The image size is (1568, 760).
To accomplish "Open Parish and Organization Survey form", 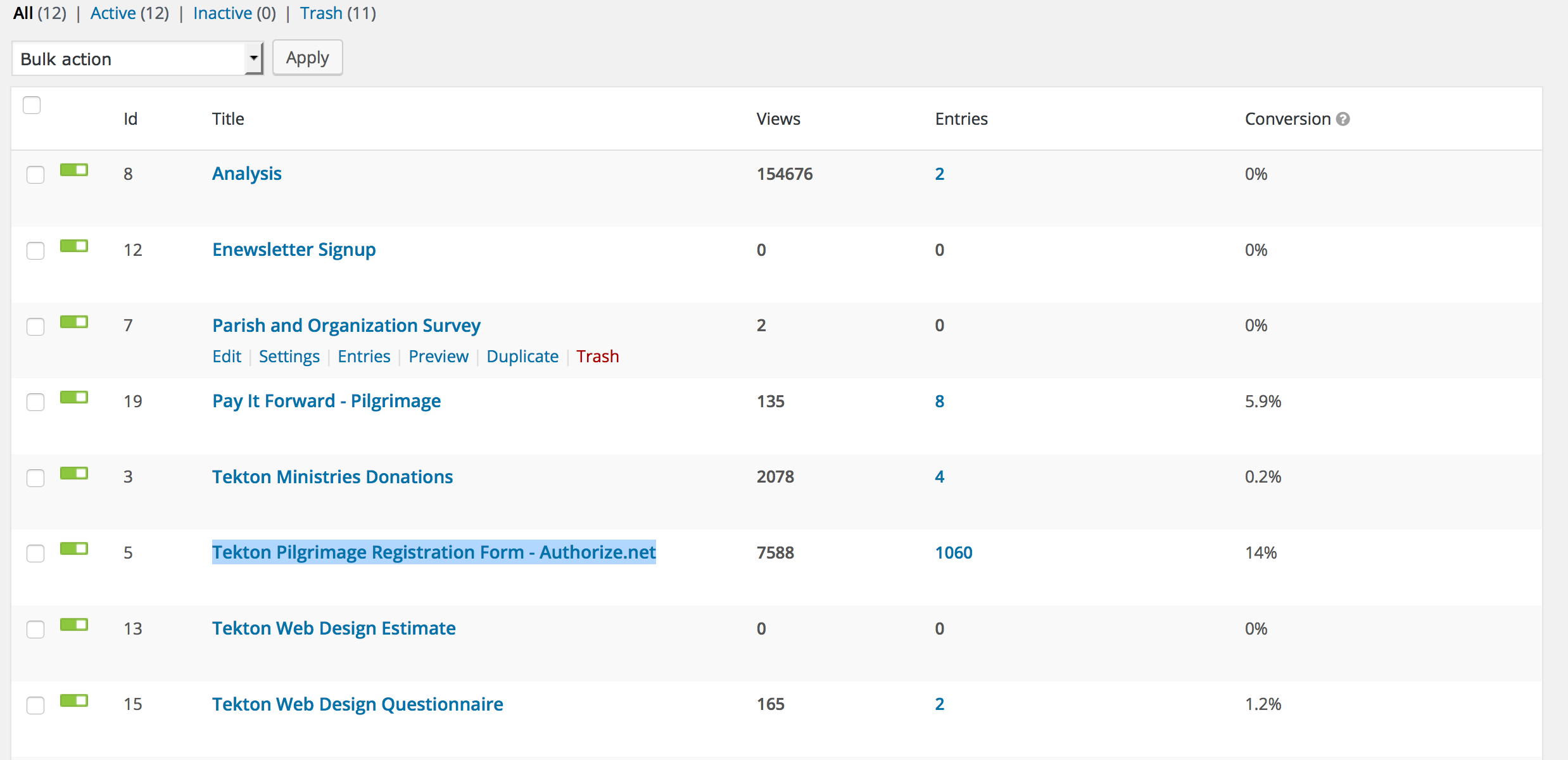I will click(x=346, y=326).
